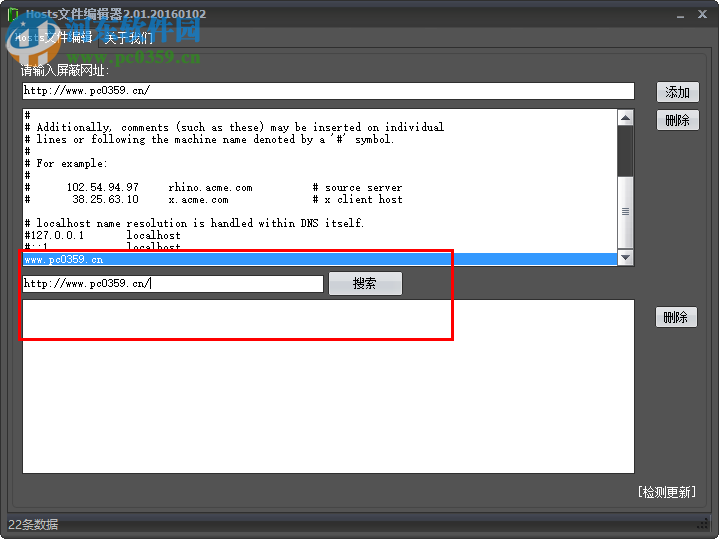
Task: Open the 关于我们 tab
Action: [x=129, y=38]
